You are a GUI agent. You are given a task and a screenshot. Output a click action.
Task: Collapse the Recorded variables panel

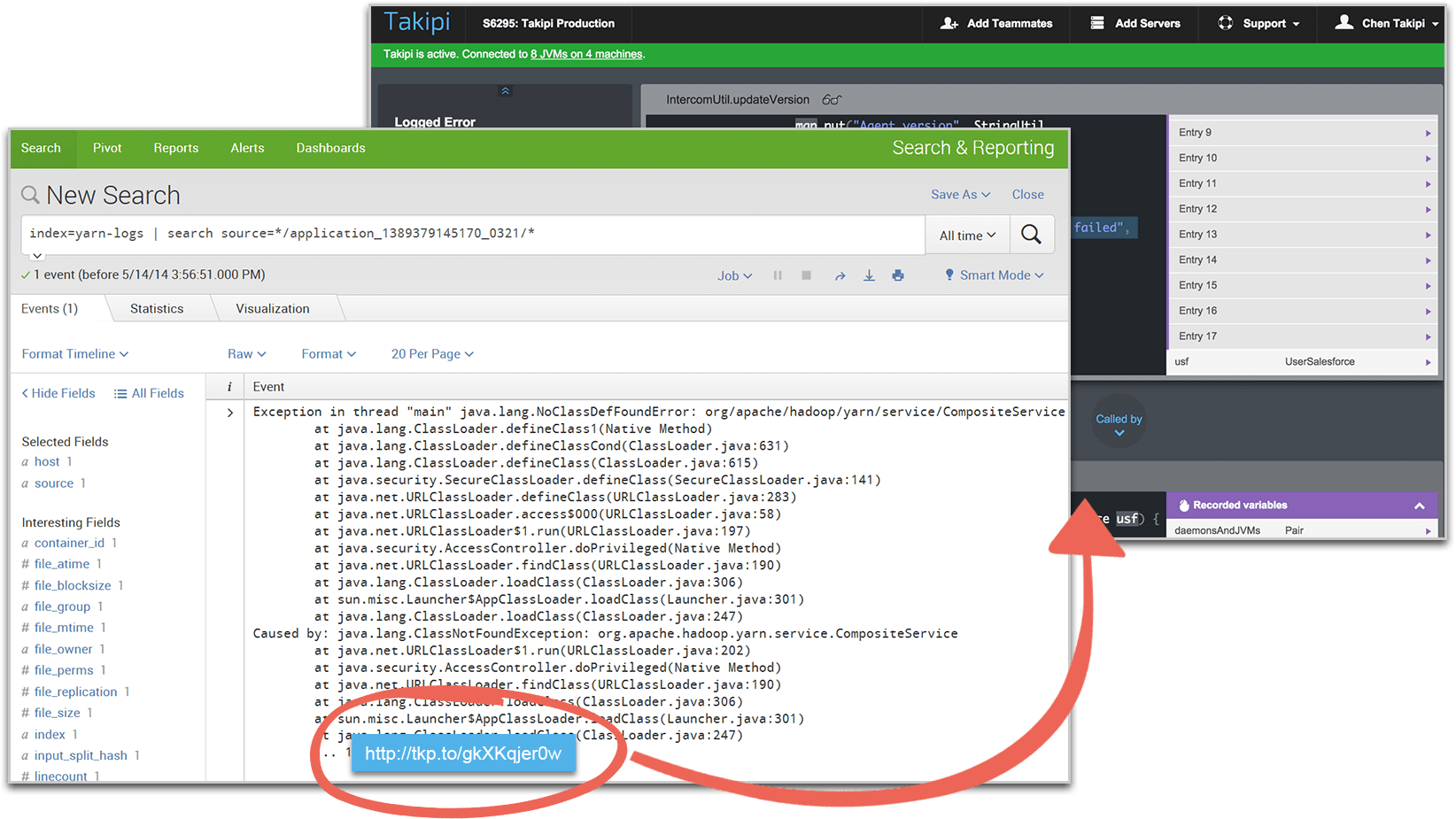tap(1419, 506)
